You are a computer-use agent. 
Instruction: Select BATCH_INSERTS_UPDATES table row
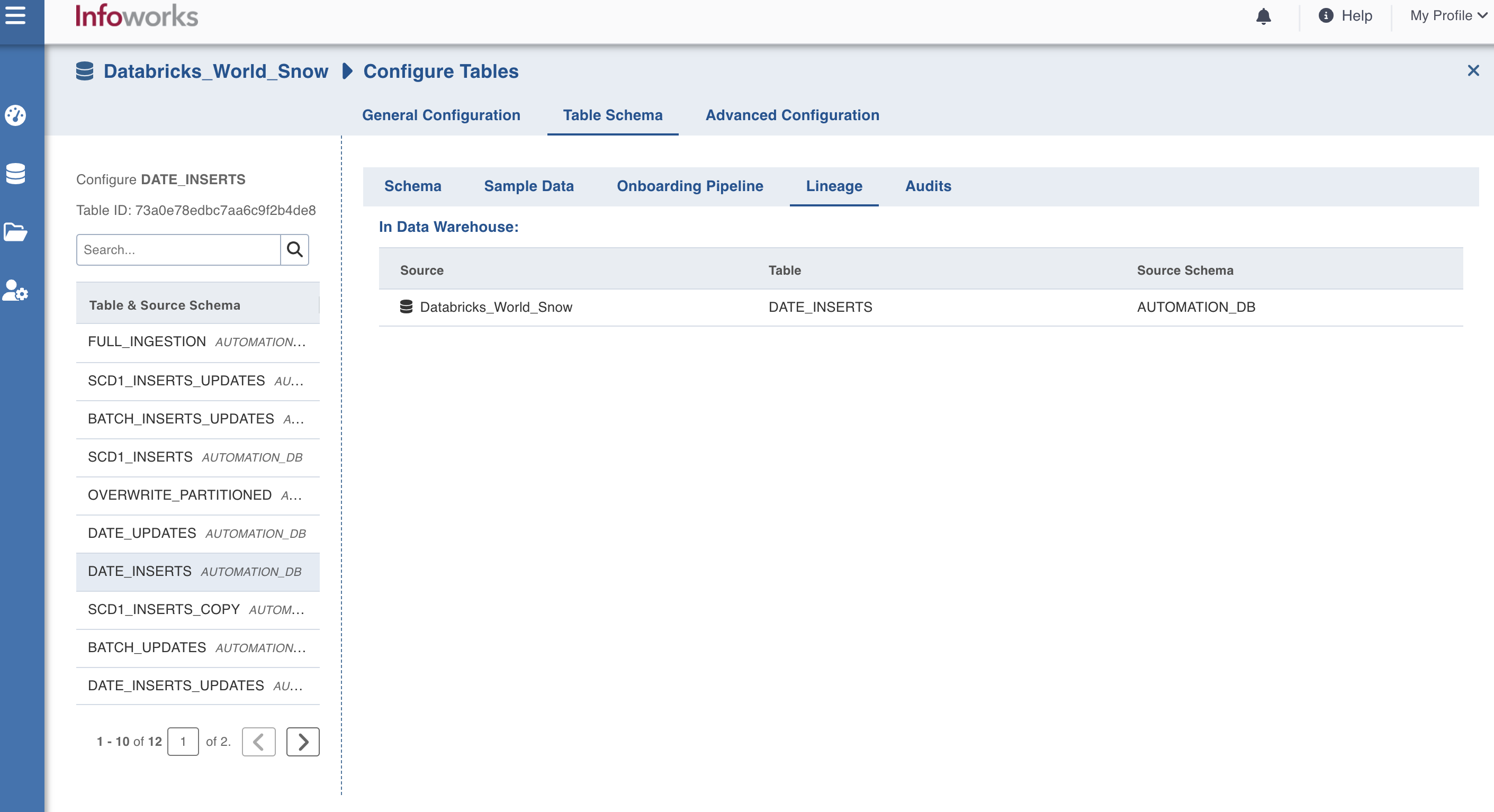pos(198,419)
